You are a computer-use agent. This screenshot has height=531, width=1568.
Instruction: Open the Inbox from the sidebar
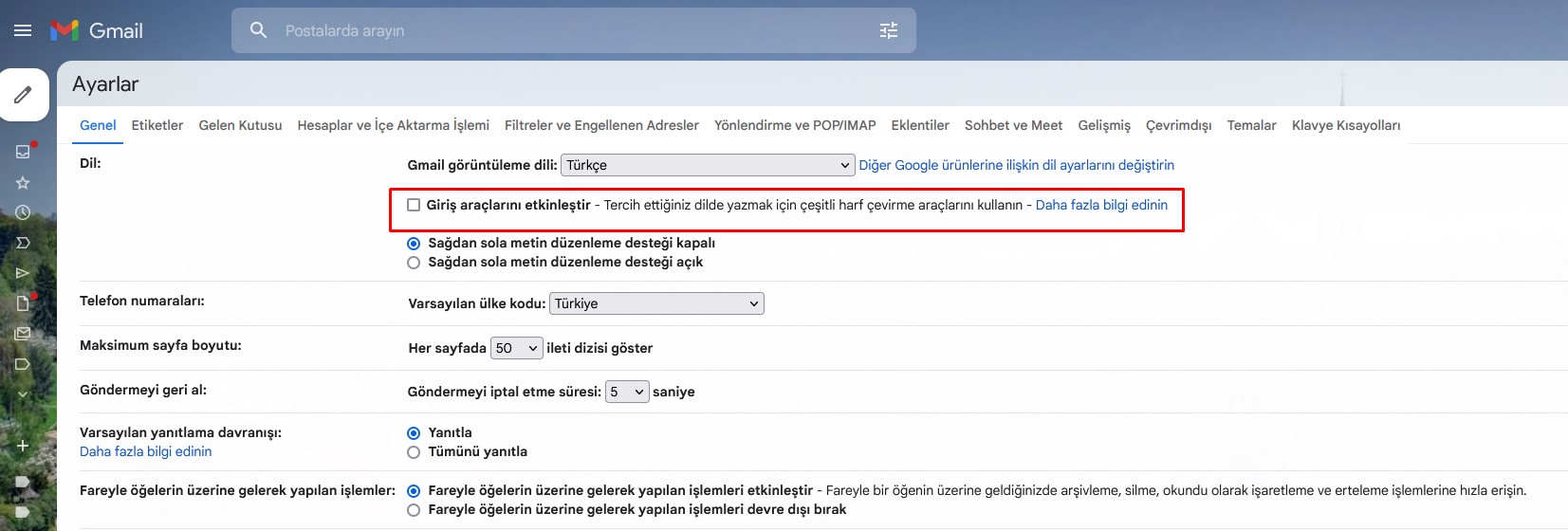[x=24, y=152]
